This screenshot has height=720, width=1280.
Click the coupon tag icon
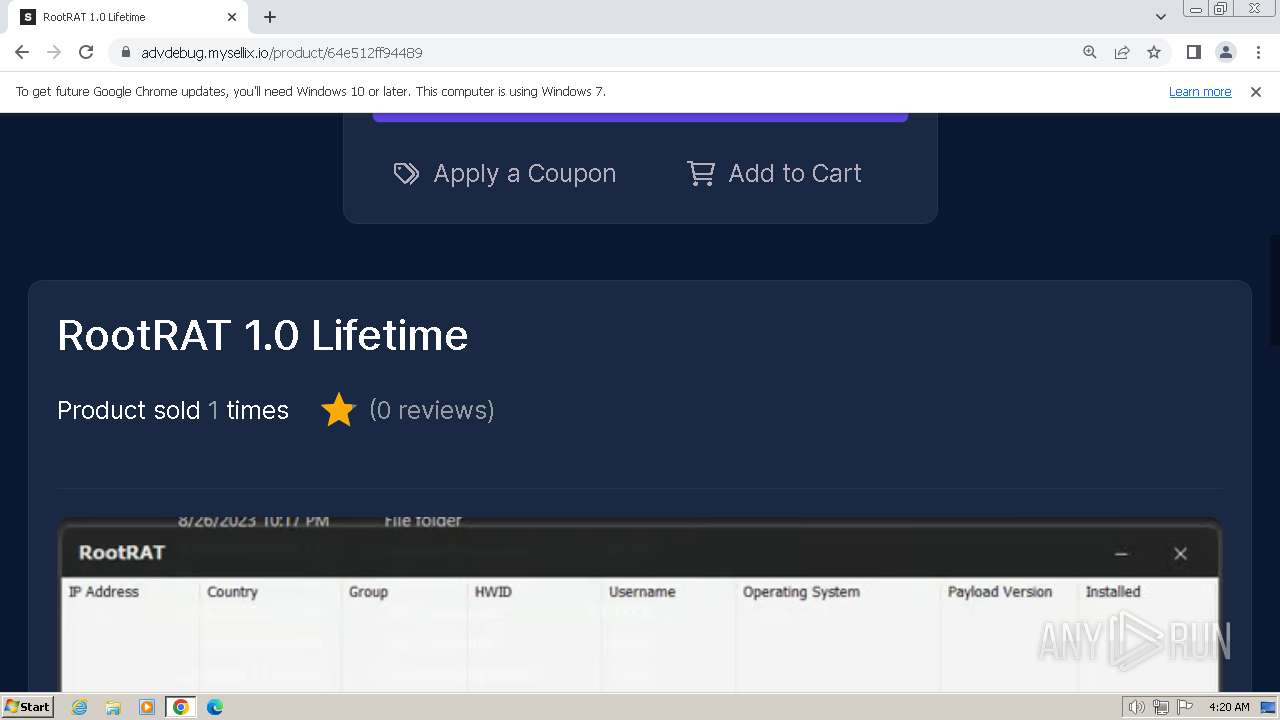pos(406,173)
